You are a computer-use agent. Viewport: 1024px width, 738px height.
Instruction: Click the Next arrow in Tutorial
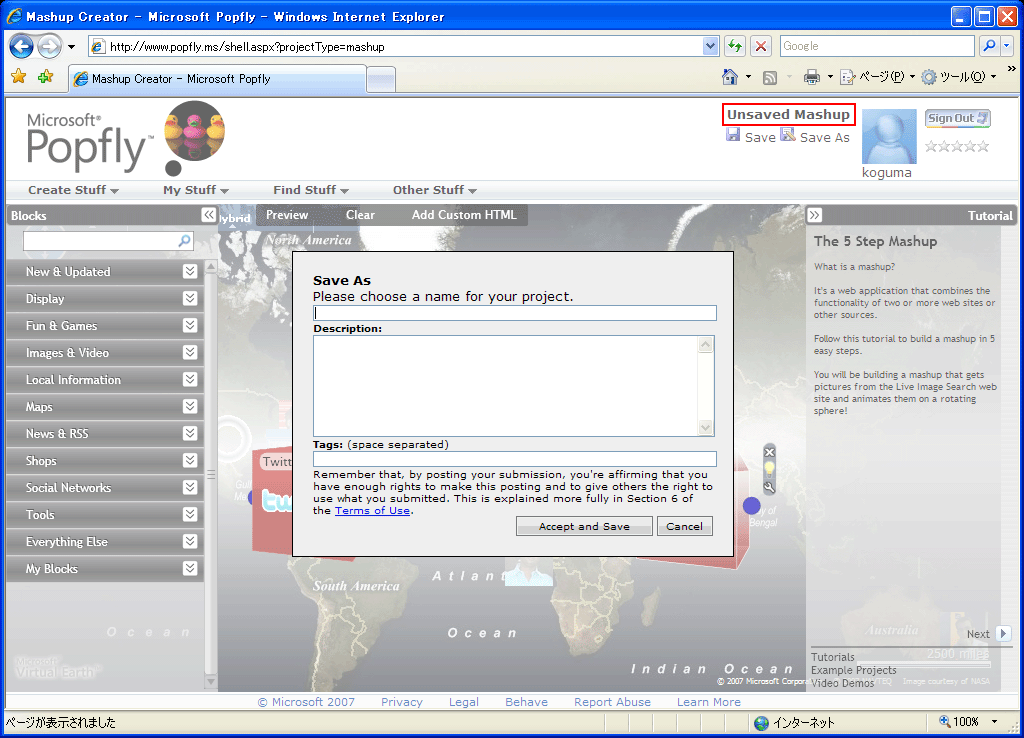click(x=1004, y=634)
